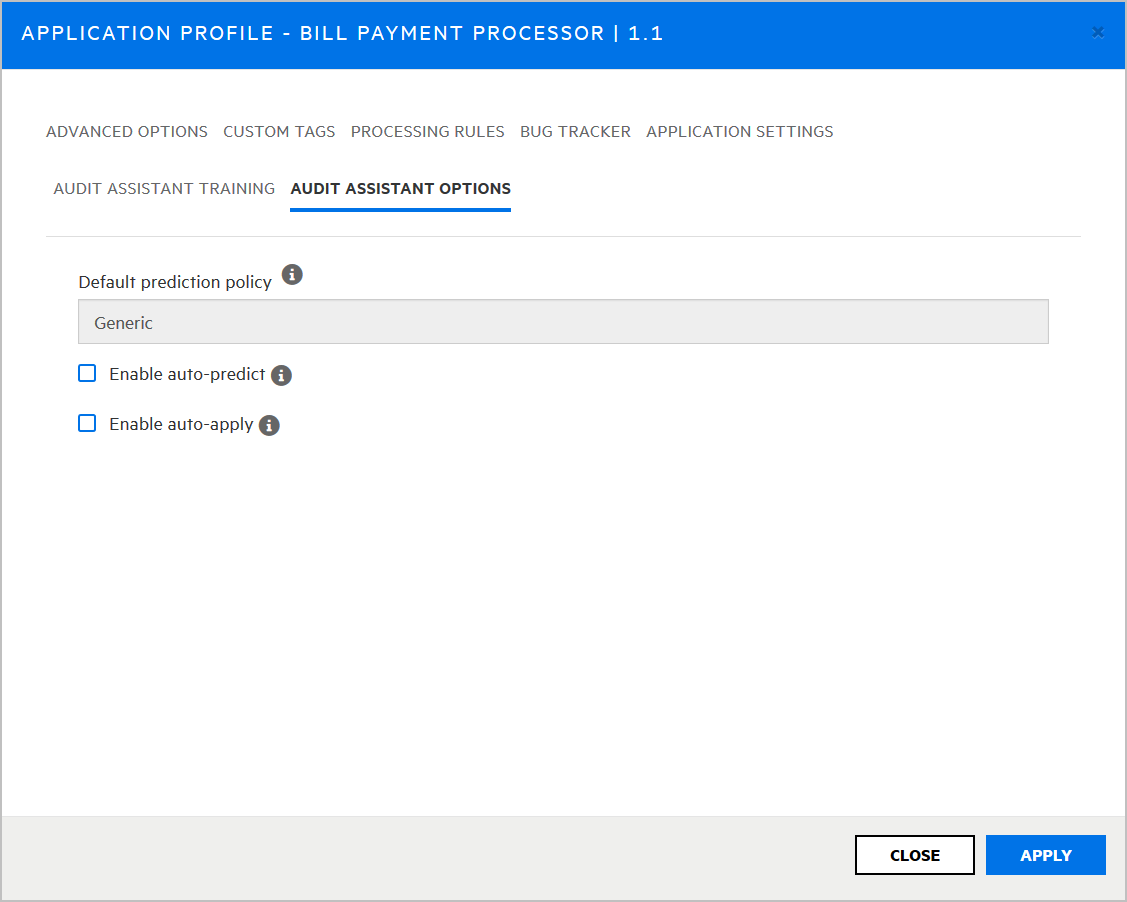
Task: Select the Bug Tracker tab
Action: (575, 132)
